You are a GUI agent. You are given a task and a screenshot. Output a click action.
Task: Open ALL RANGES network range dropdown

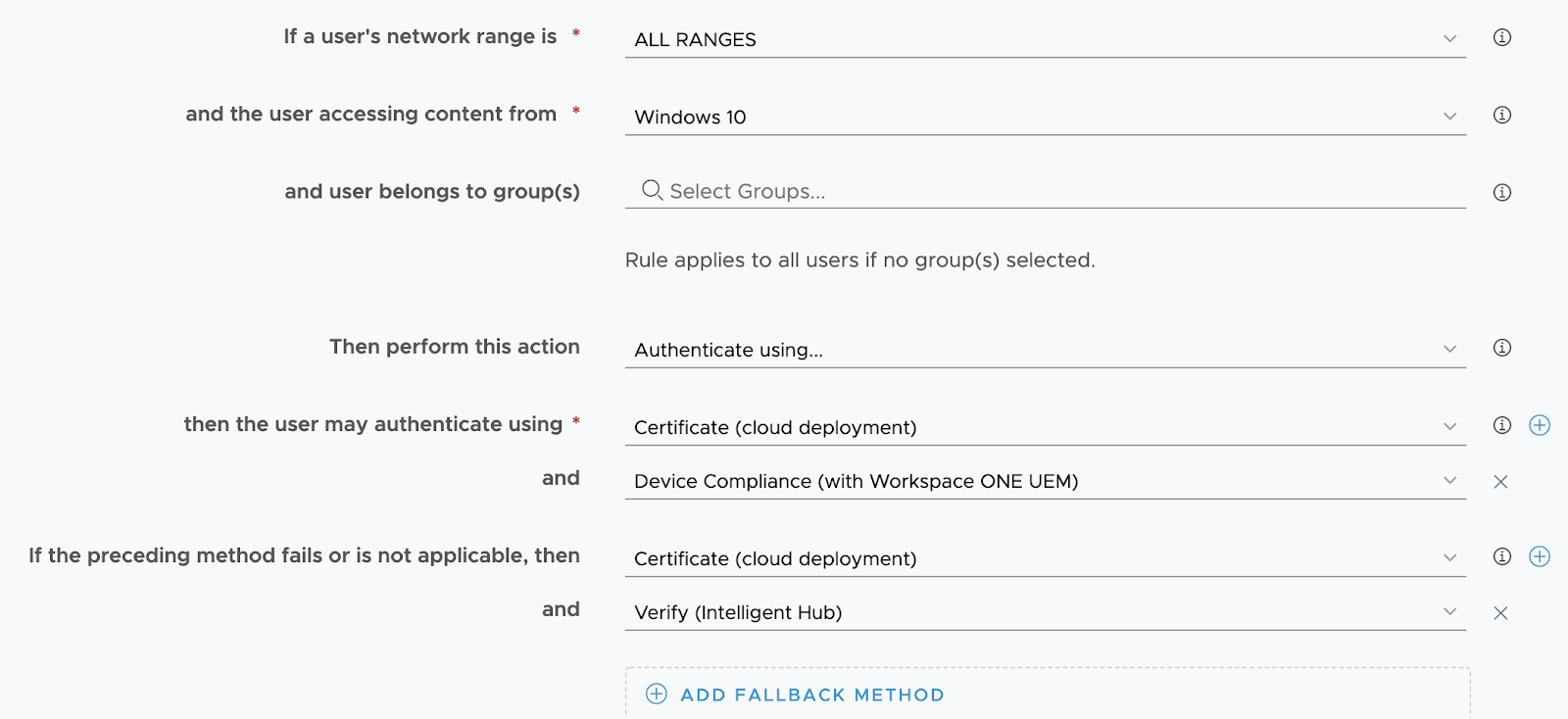click(1046, 39)
